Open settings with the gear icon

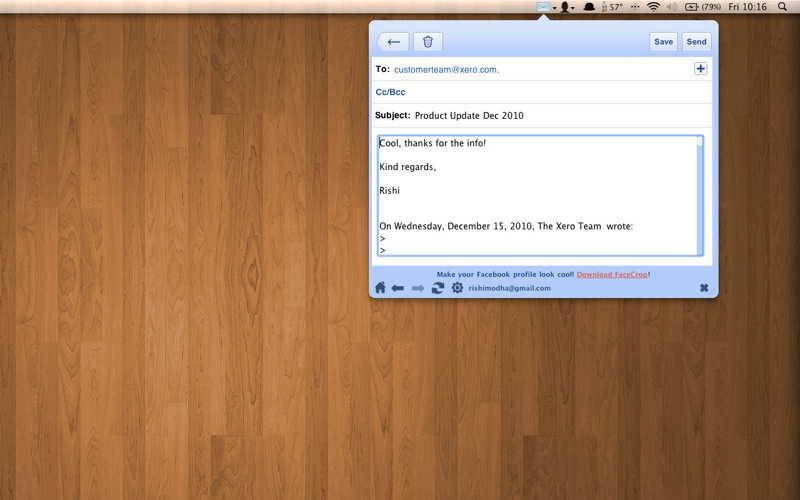click(457, 288)
